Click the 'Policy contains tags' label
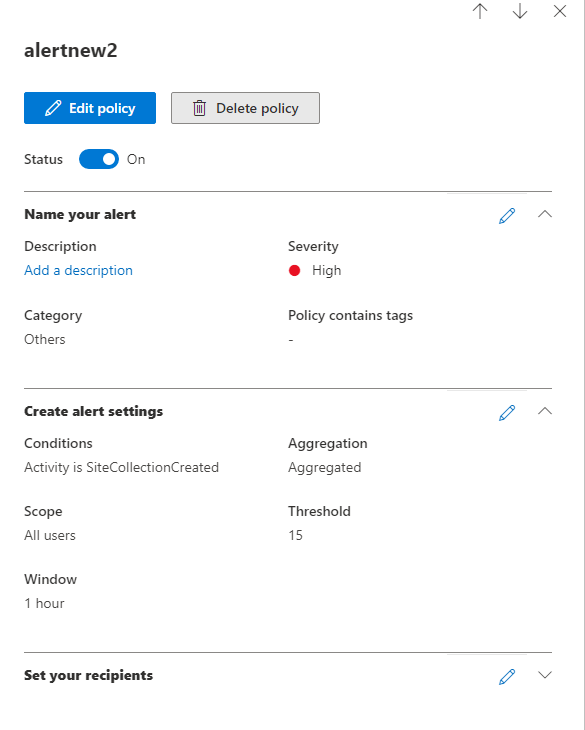 (x=350, y=315)
